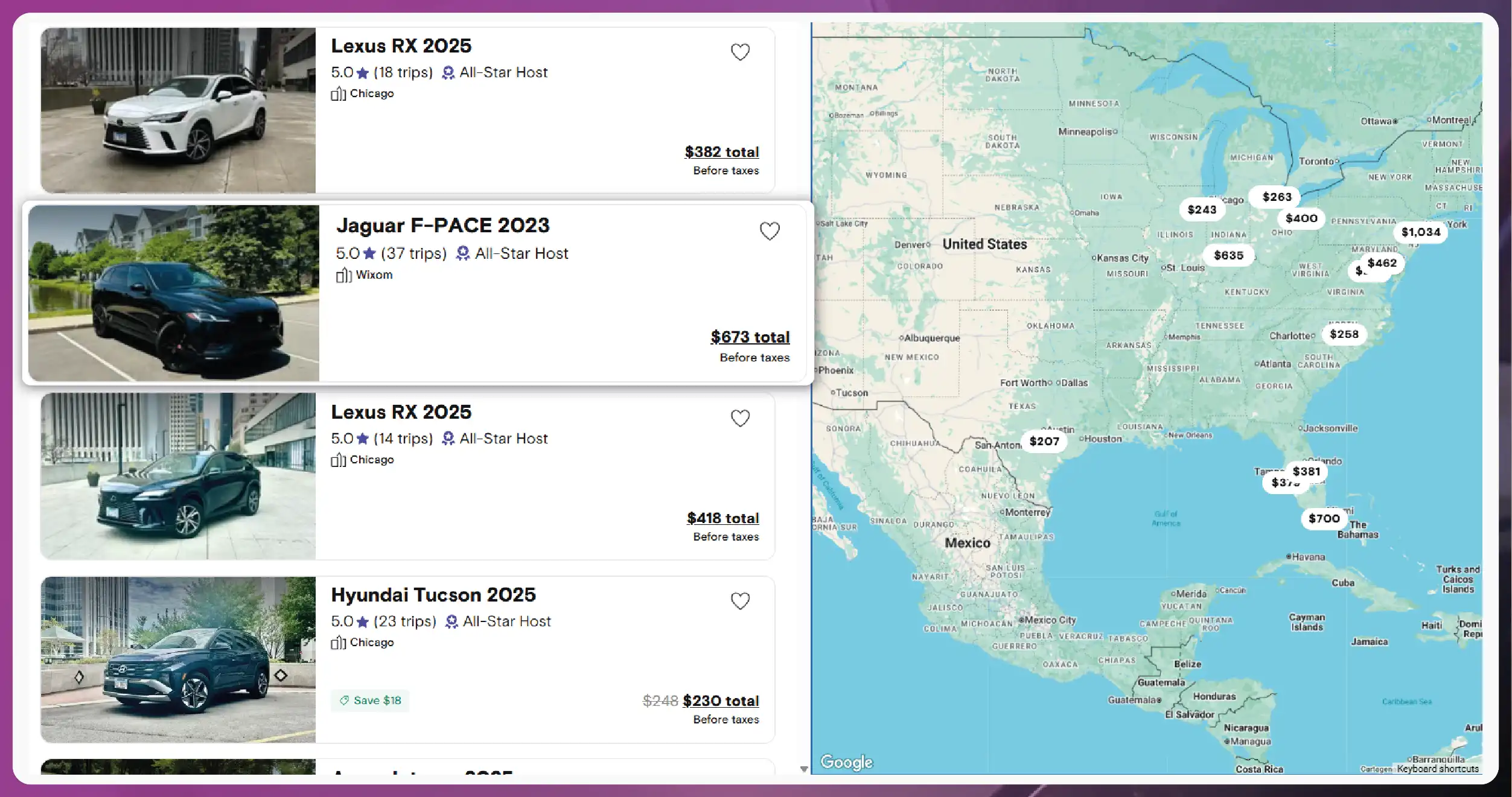
Task: Select the $635 price pin on map
Action: tap(1228, 255)
